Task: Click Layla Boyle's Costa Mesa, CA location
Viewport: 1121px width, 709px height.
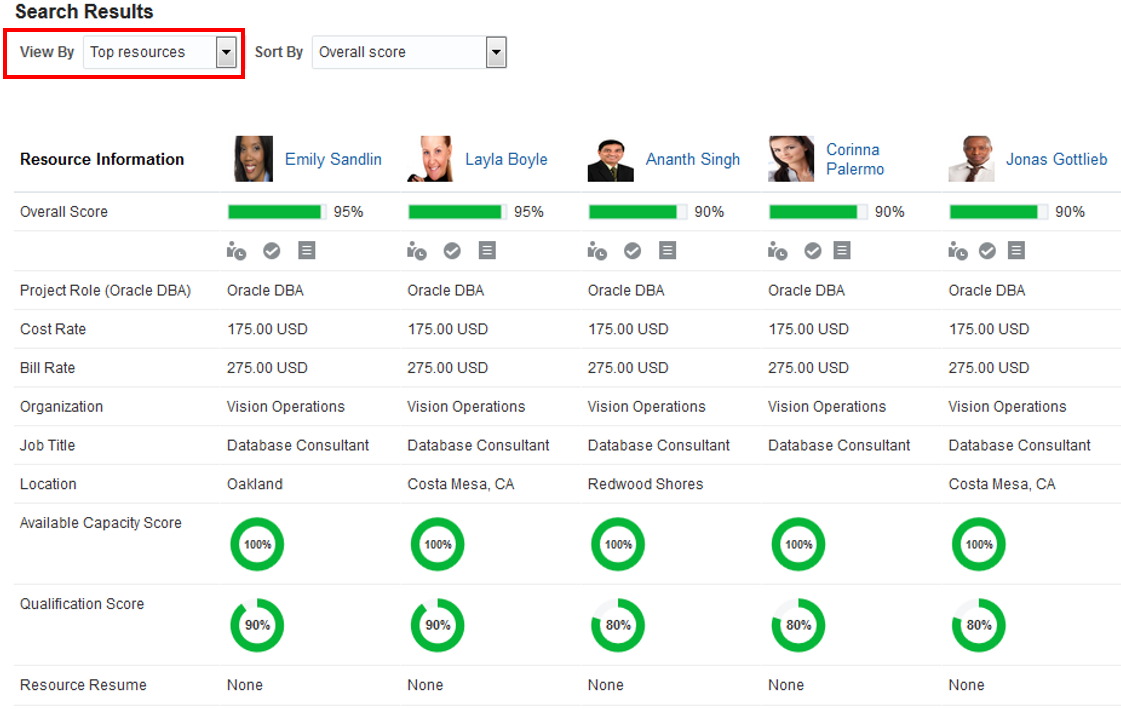Action: [460, 484]
